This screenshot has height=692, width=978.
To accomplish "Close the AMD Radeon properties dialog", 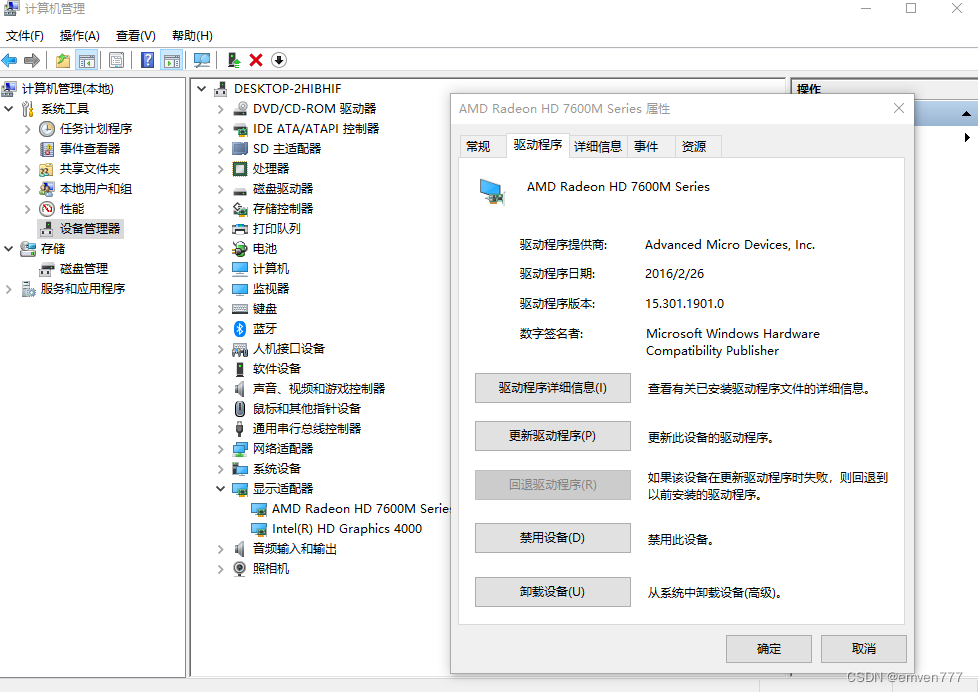I will click(899, 108).
